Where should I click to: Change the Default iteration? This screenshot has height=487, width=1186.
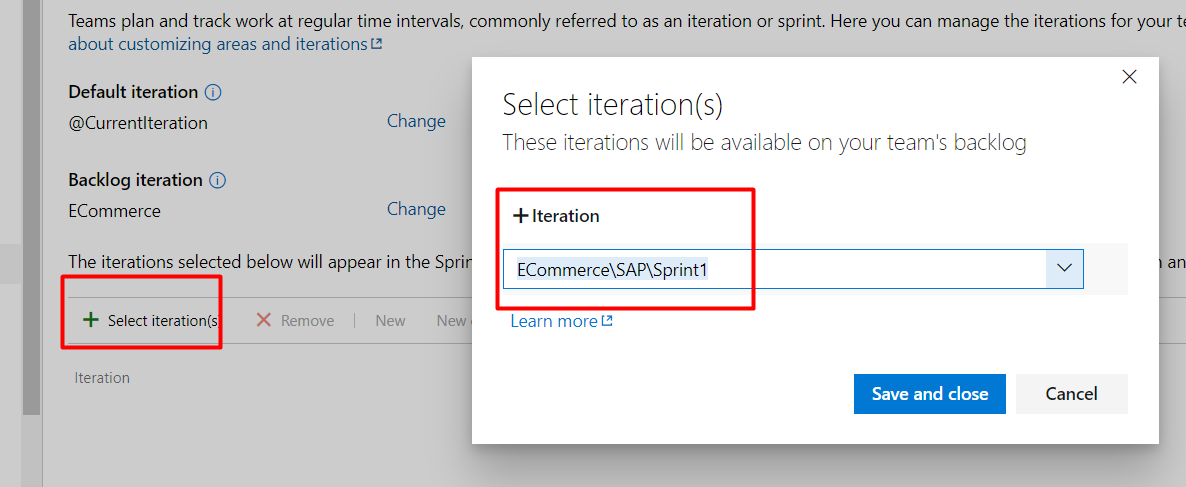(416, 121)
